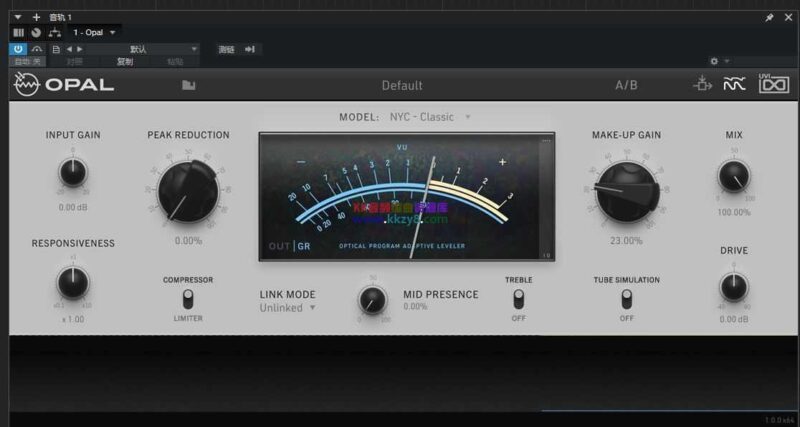Switch the meter to OUT
The height and width of the screenshot is (427, 800).
(x=279, y=246)
